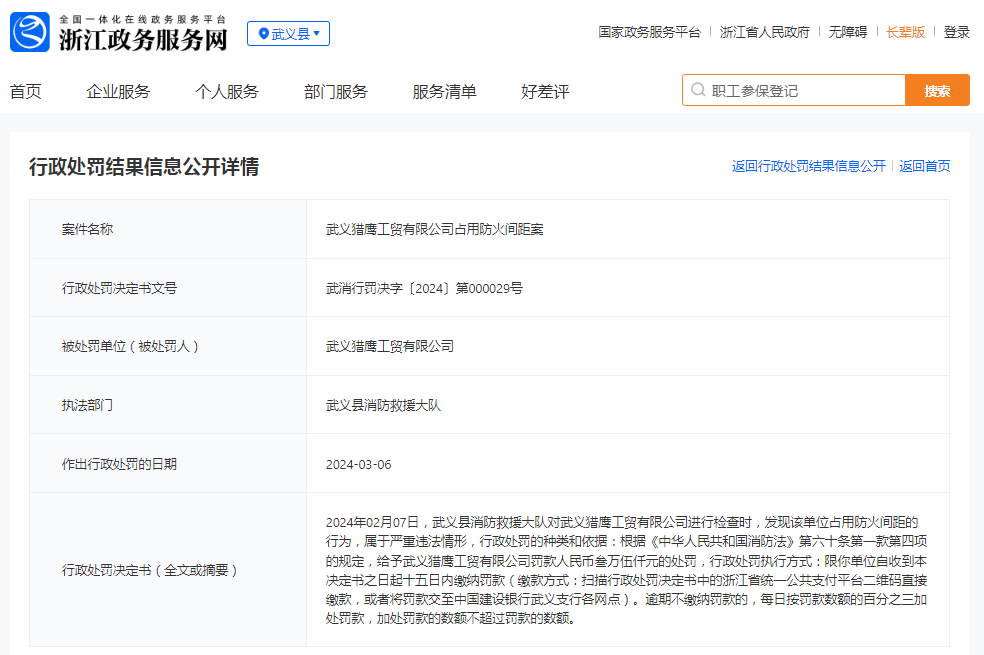
Task: Open the 企业服务 menu
Action: pos(118,92)
